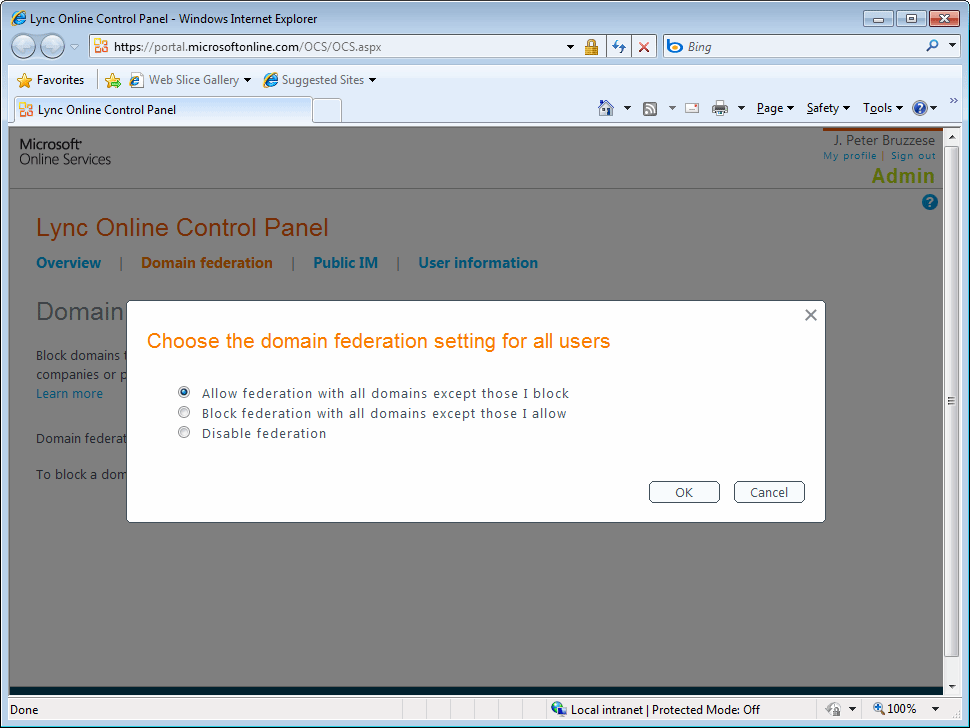Close the federation dialog with the X
The height and width of the screenshot is (728, 970).
point(811,315)
